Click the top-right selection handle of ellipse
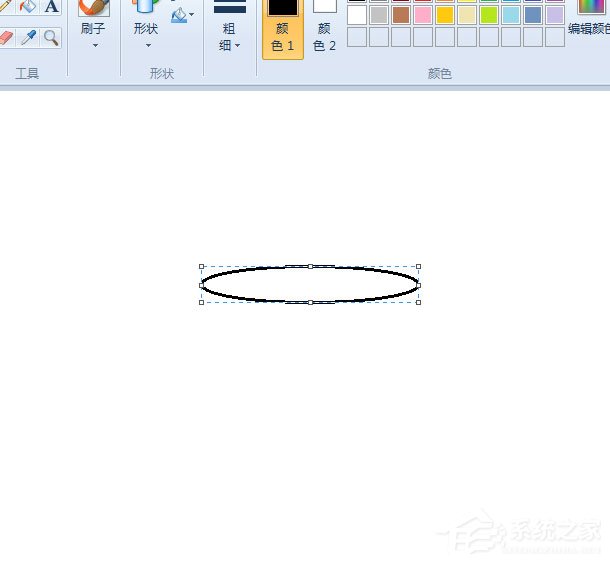This screenshot has width=610, height=563. coord(419,267)
